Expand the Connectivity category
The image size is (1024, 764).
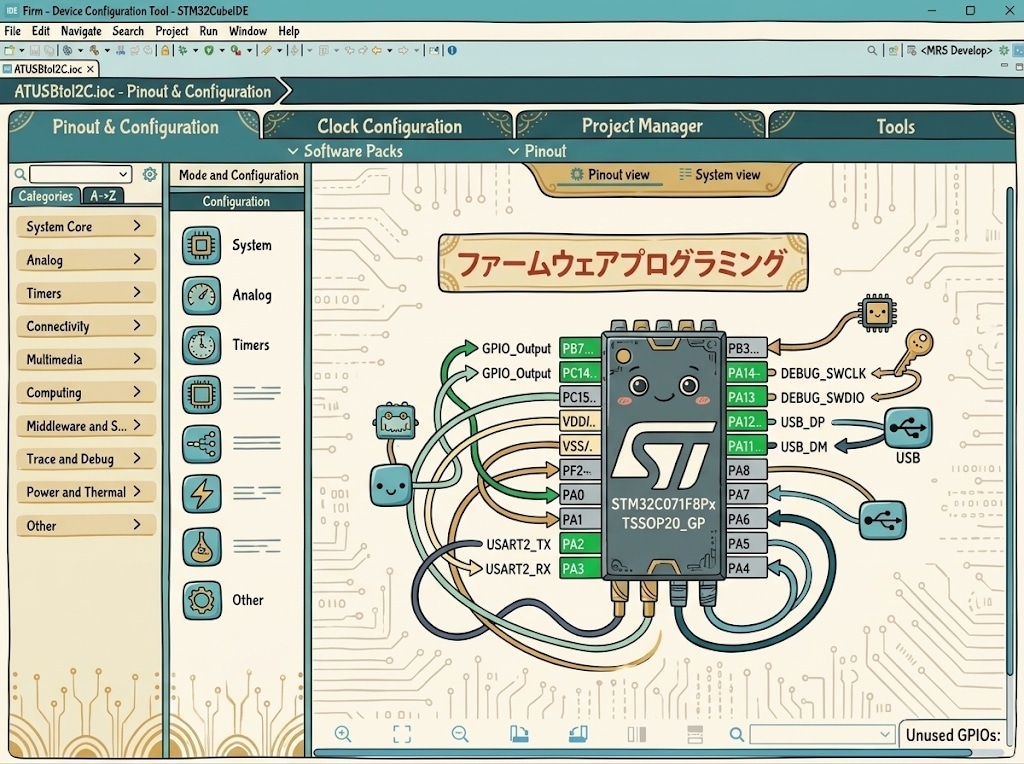click(86, 326)
